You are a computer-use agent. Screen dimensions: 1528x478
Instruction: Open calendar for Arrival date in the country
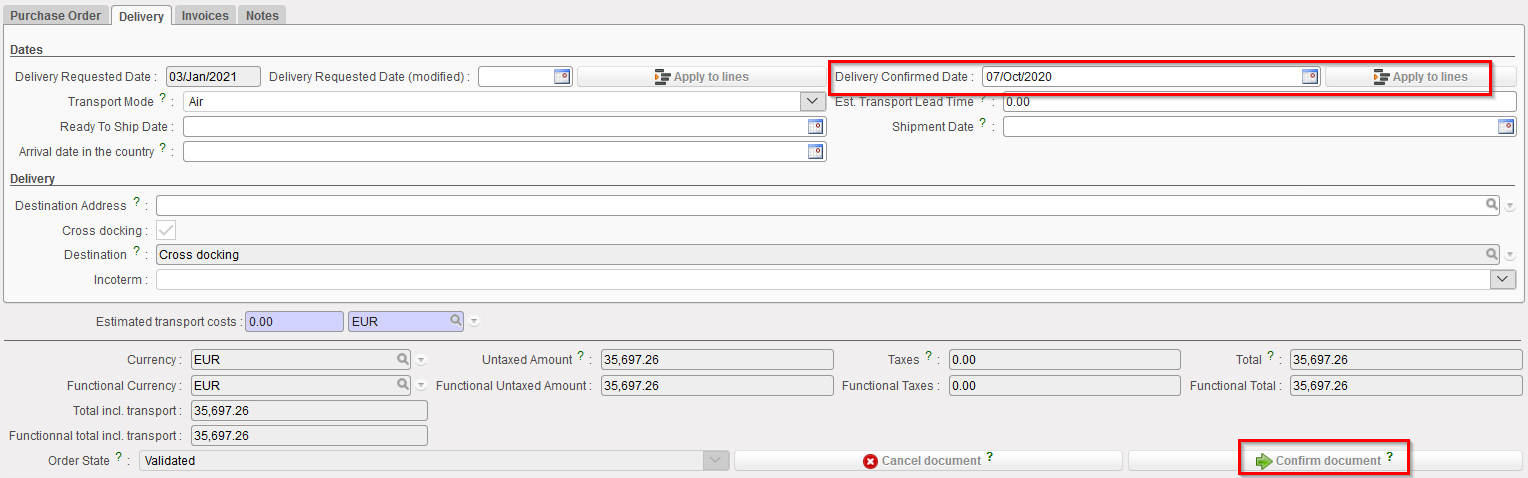coord(815,152)
